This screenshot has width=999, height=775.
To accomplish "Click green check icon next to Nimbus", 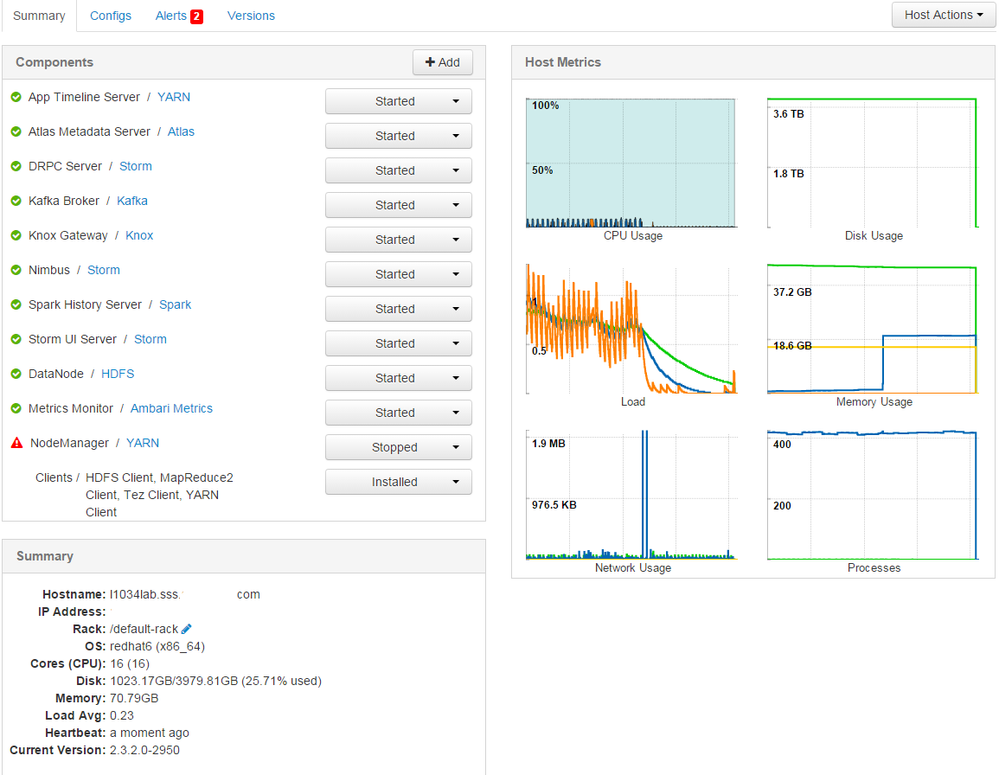I will (16, 270).
